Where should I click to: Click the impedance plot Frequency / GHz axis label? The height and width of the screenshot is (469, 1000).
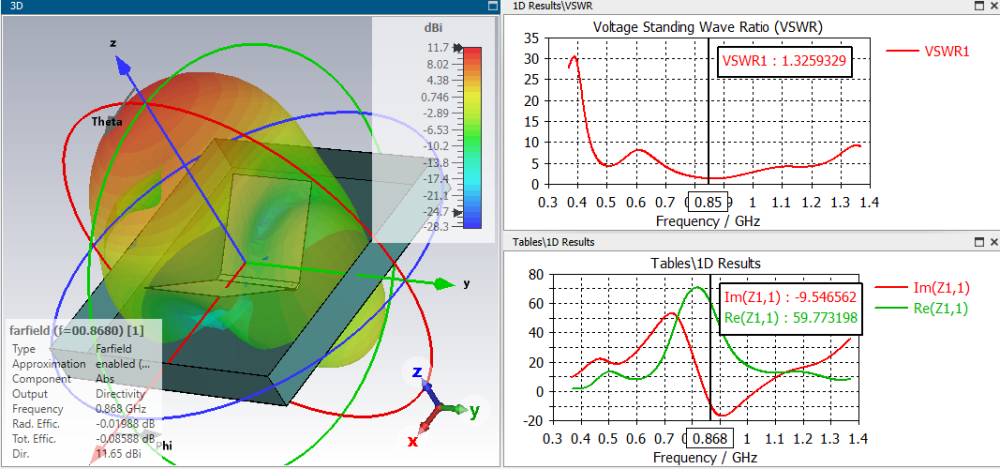point(705,458)
